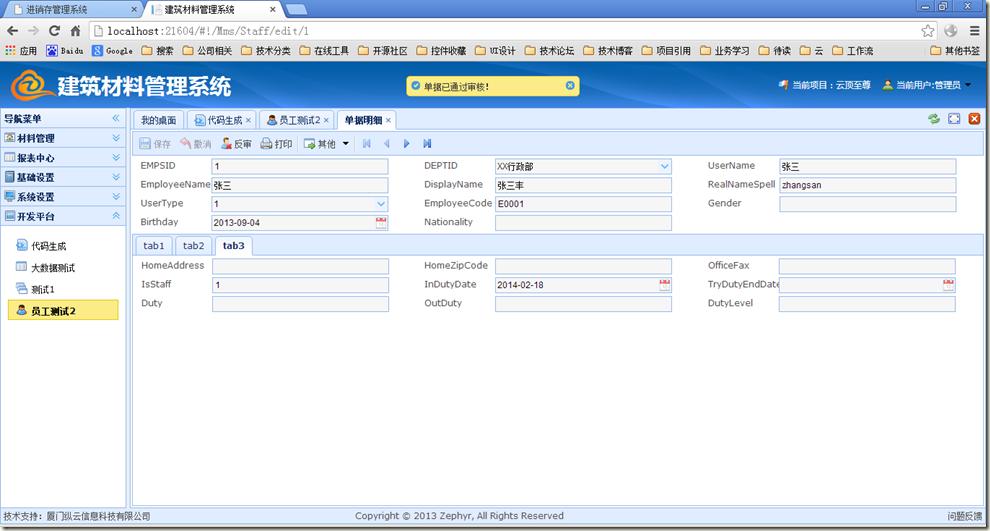Image resolution: width=990 pixels, height=531 pixels.
Task: Click the fullscreen icon in tab bar
Action: (954, 119)
